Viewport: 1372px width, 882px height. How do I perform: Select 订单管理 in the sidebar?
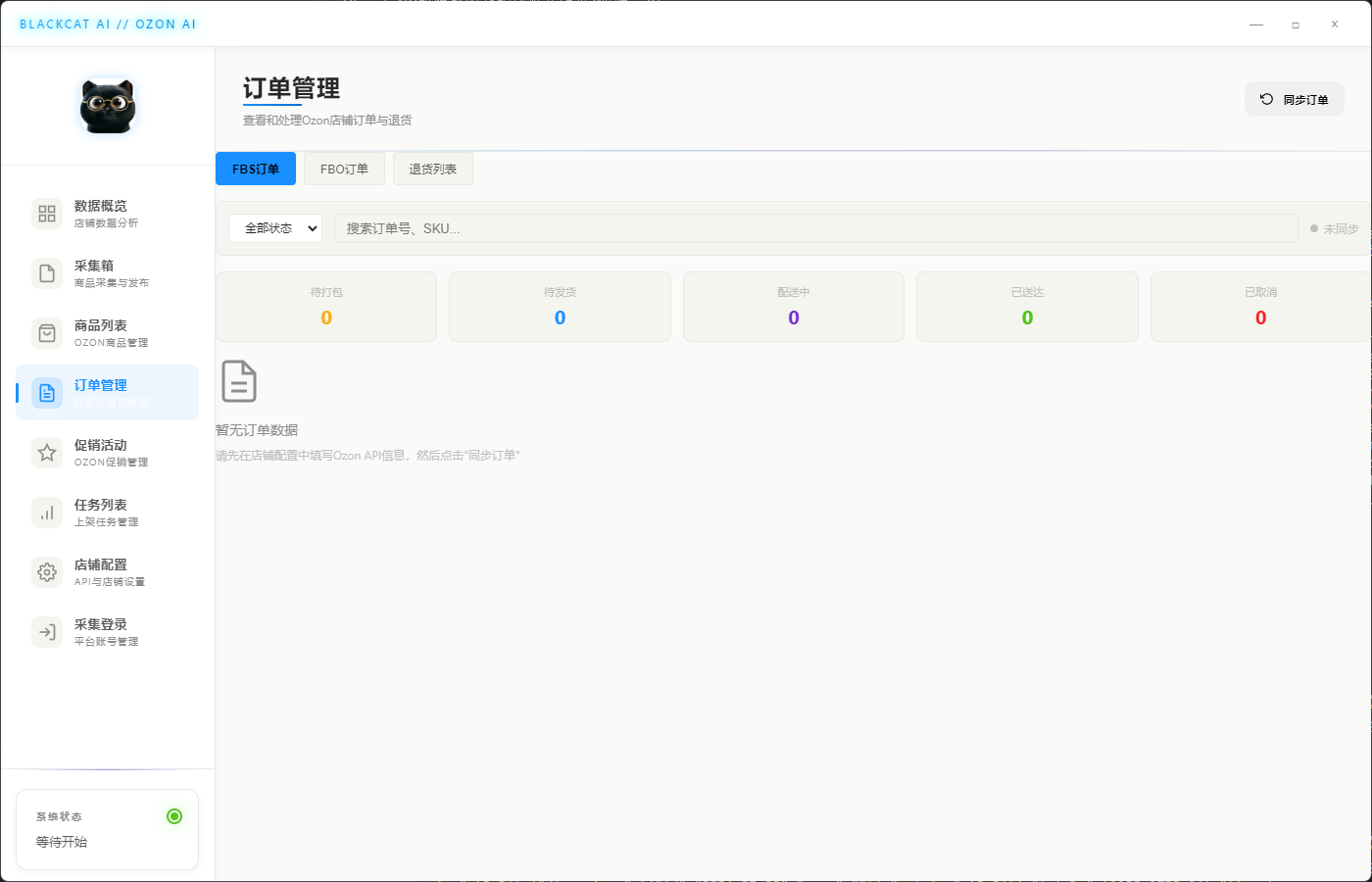(107, 393)
